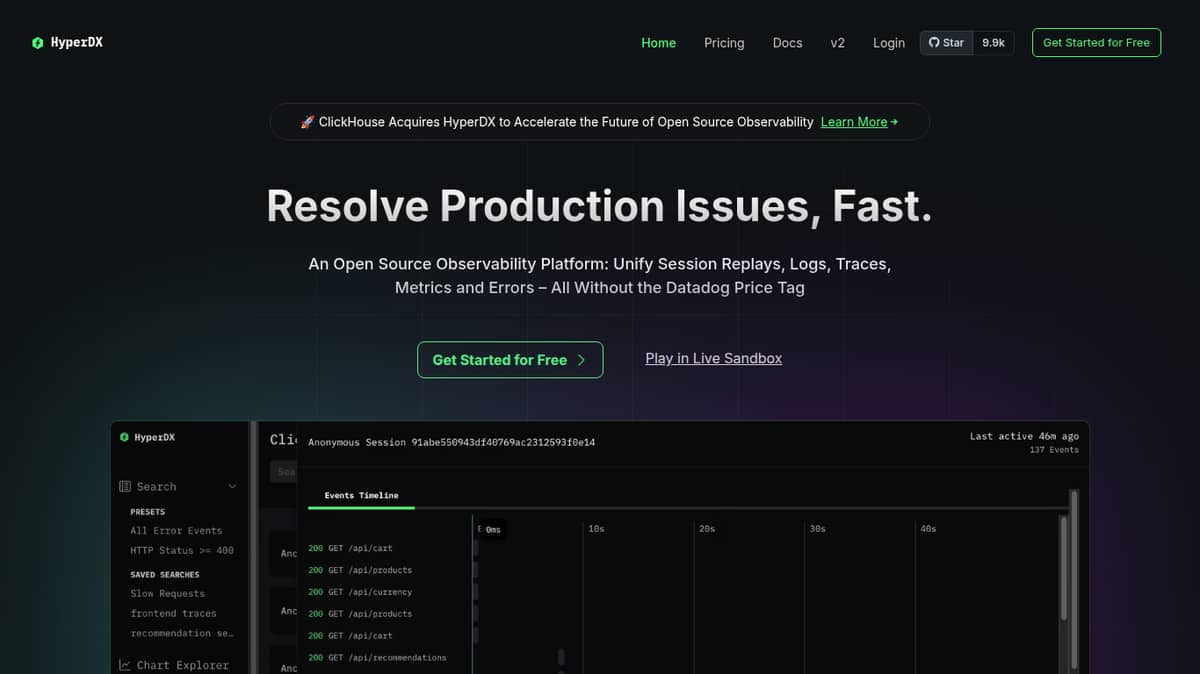This screenshot has height=674, width=1200.
Task: Click the Chart Explorer icon
Action: pos(125,665)
